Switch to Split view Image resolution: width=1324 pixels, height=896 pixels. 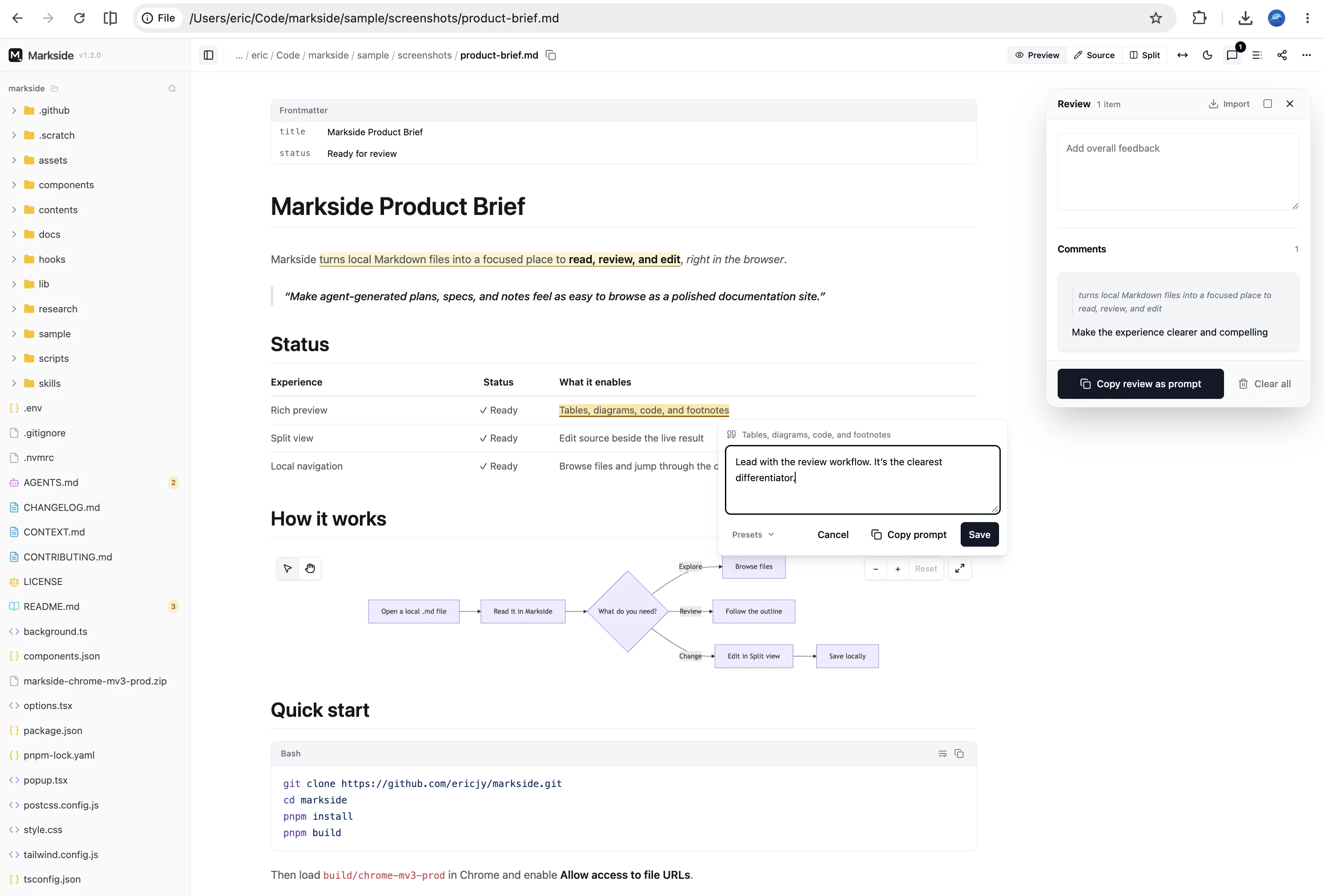pyautogui.click(x=1145, y=55)
